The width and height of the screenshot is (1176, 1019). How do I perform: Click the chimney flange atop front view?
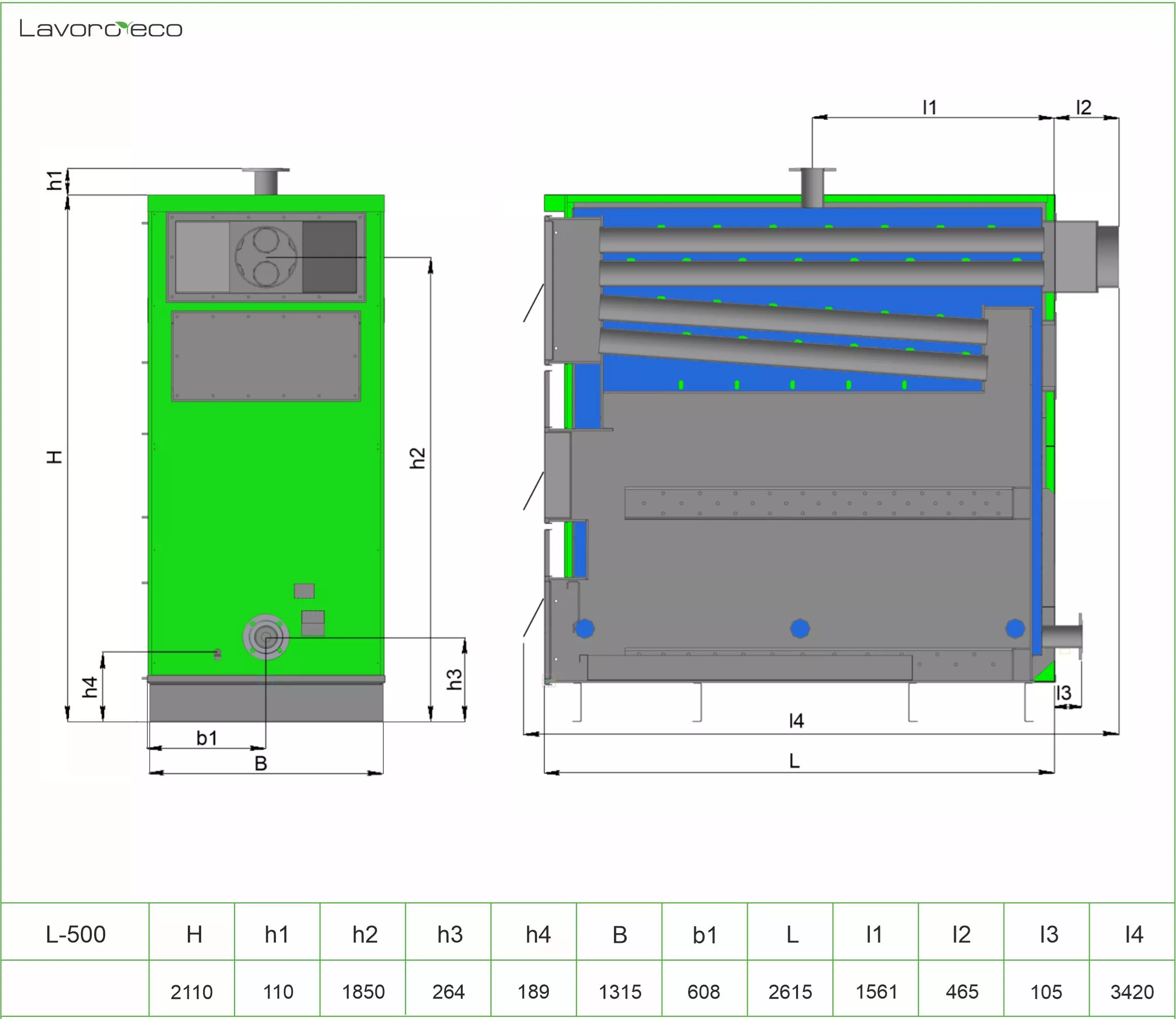265,171
